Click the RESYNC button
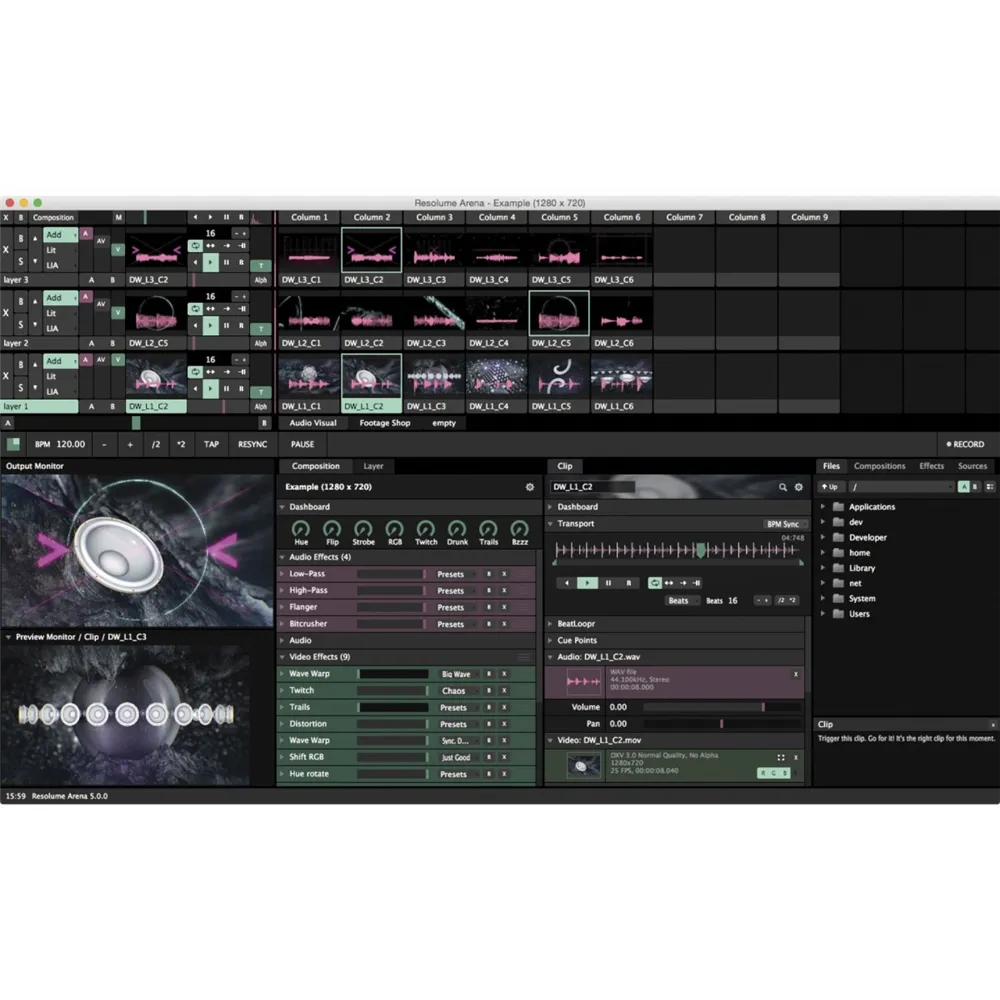 252,444
